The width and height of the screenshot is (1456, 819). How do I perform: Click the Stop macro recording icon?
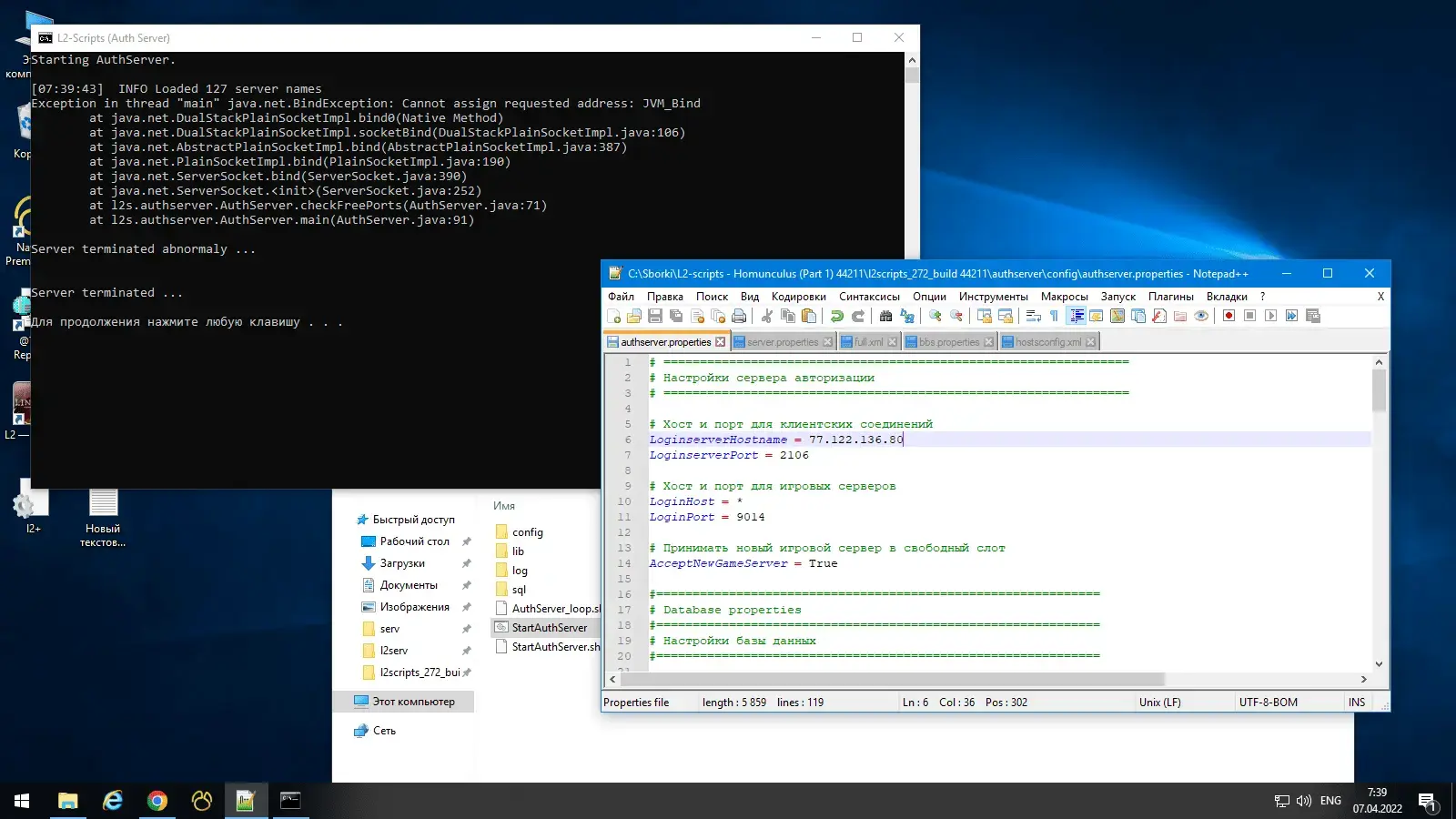click(1250, 316)
